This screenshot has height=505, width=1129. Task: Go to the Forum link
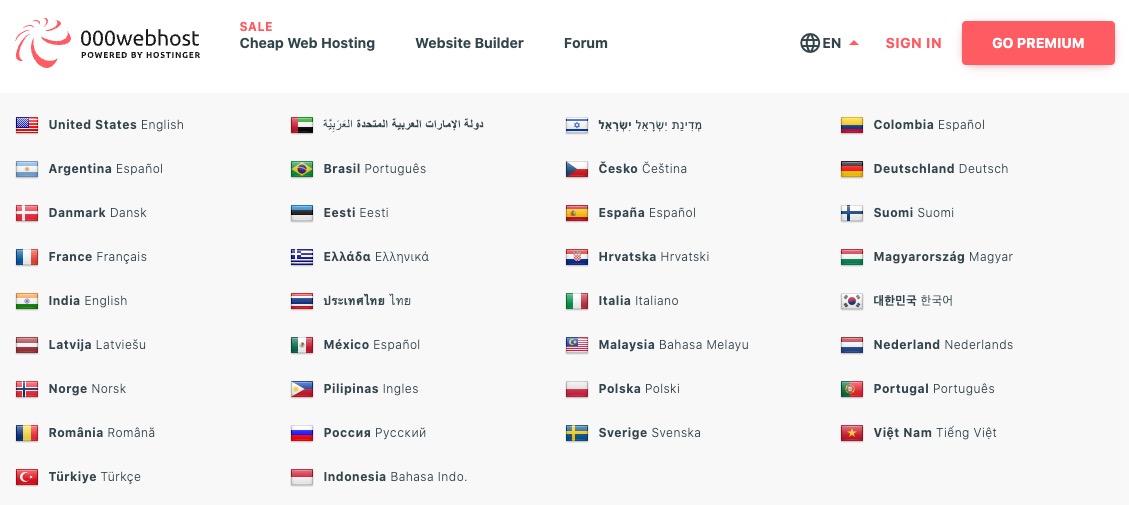(x=585, y=43)
